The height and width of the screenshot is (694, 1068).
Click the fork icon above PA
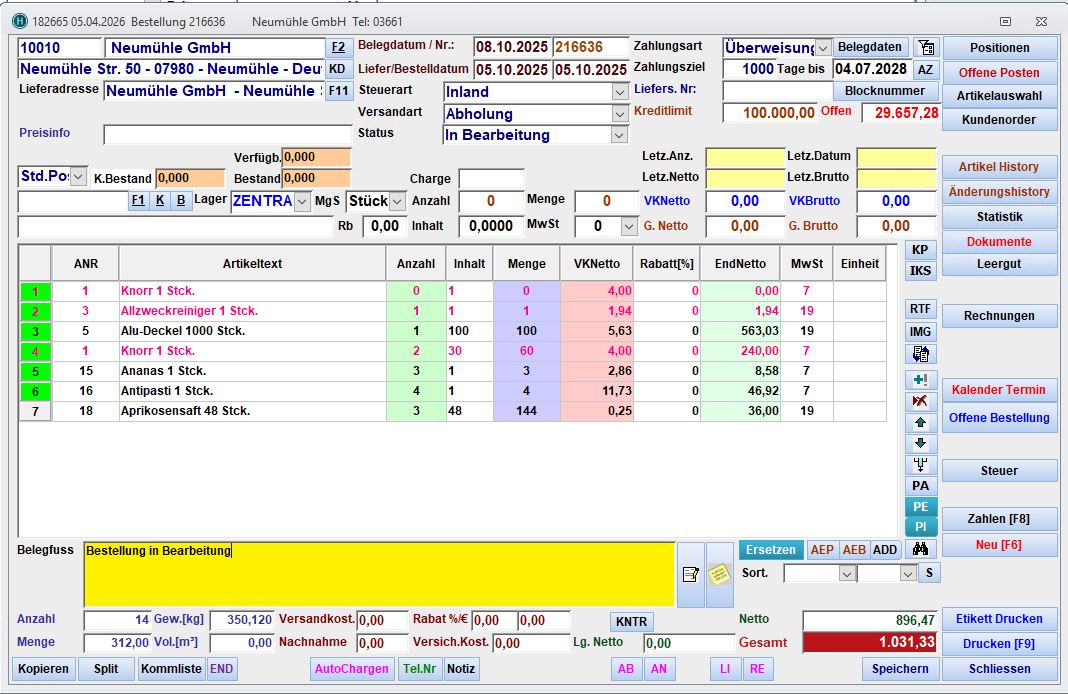pyautogui.click(x=920, y=465)
